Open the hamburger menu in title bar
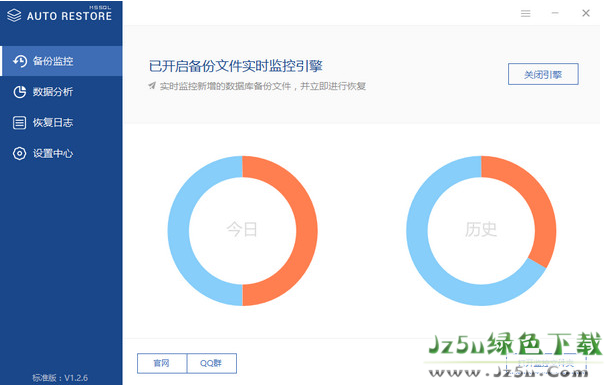Image resolution: width=609 pixels, height=385 pixels. click(x=525, y=14)
